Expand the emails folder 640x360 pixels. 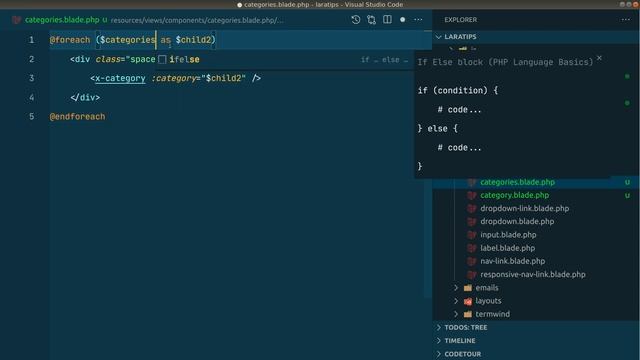pyautogui.click(x=487, y=288)
